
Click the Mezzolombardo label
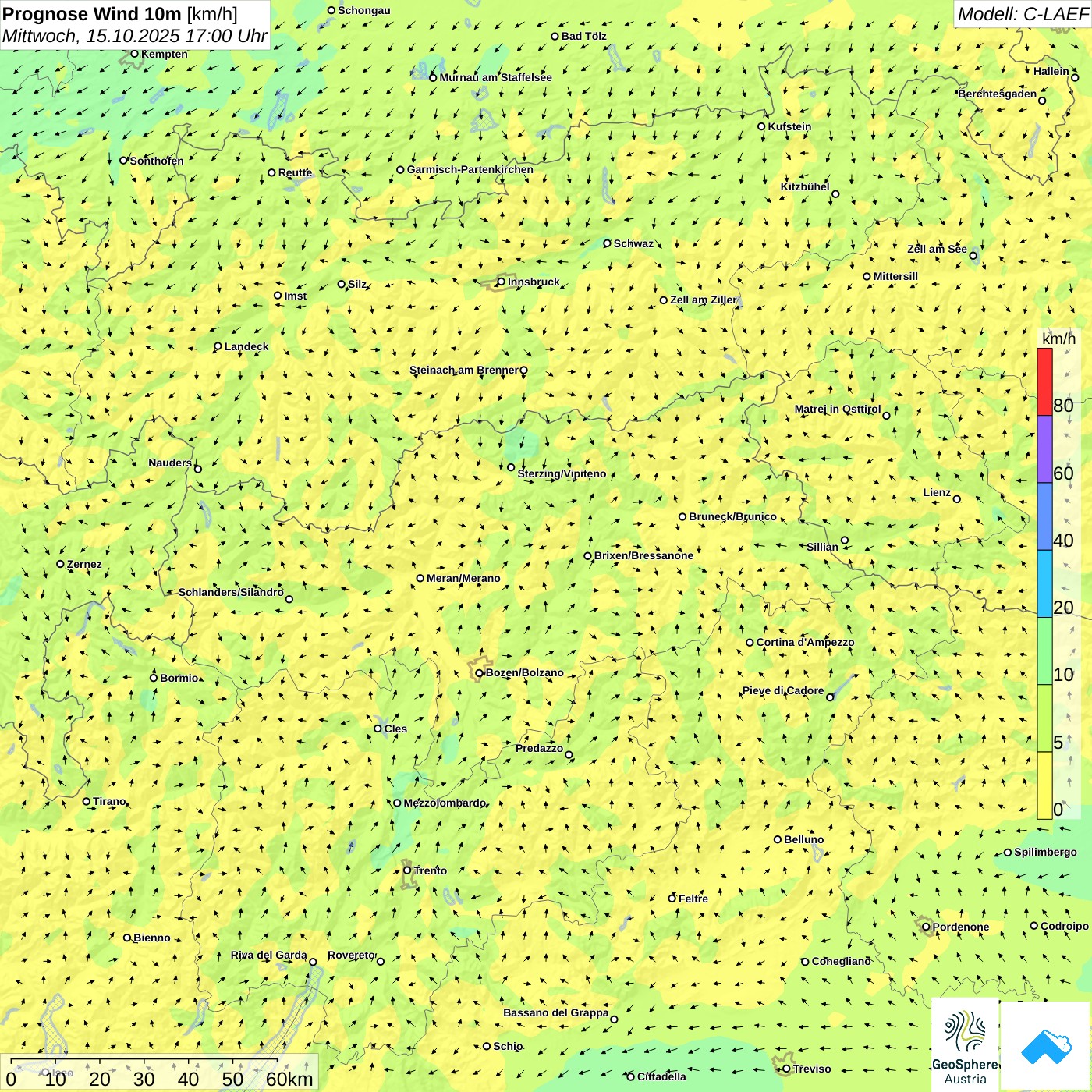445,803
